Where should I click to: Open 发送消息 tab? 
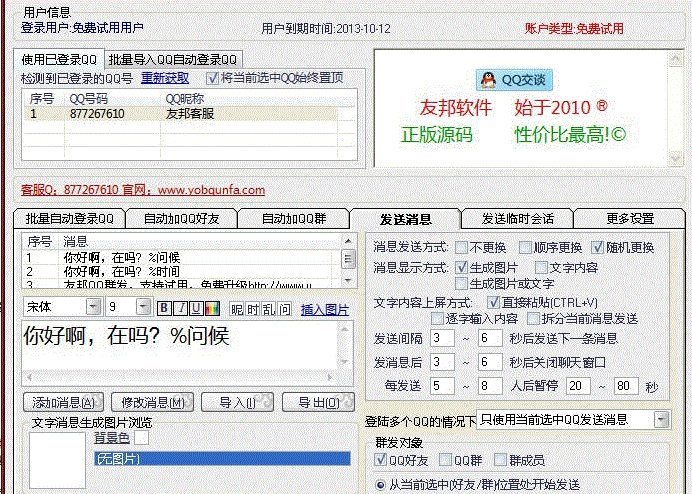point(406,219)
